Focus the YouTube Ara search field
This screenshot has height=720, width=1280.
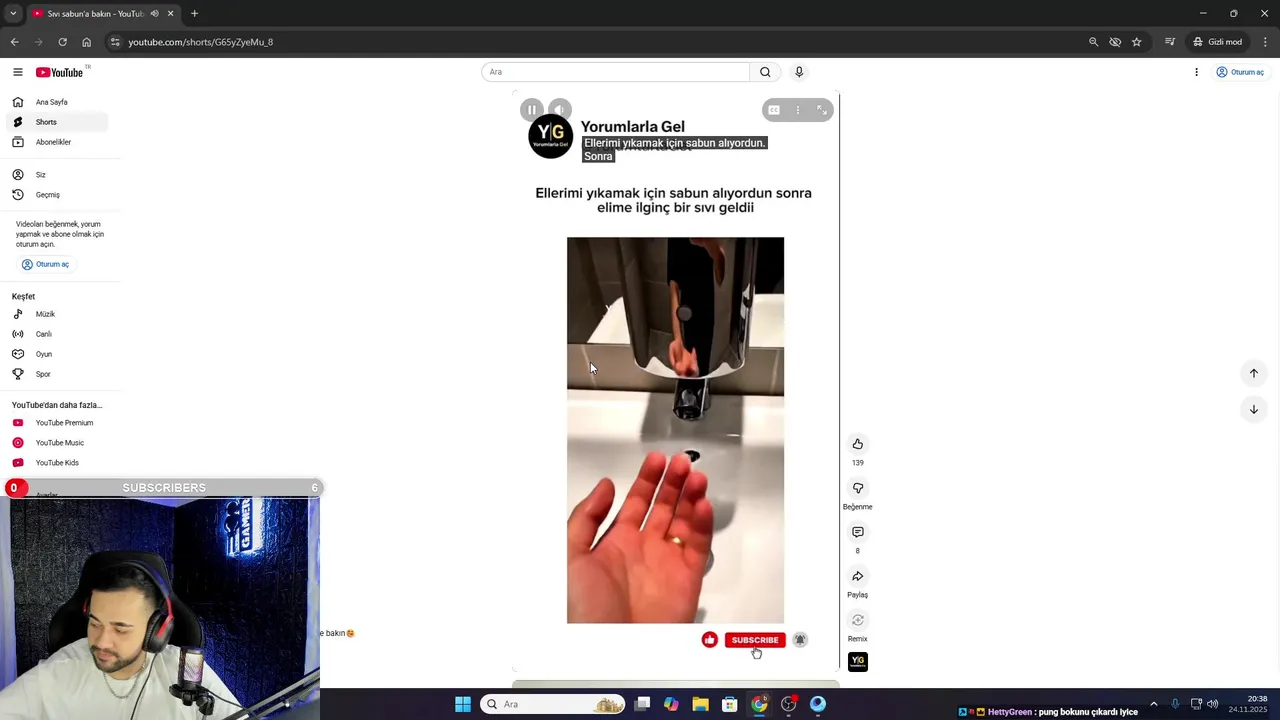pos(615,72)
